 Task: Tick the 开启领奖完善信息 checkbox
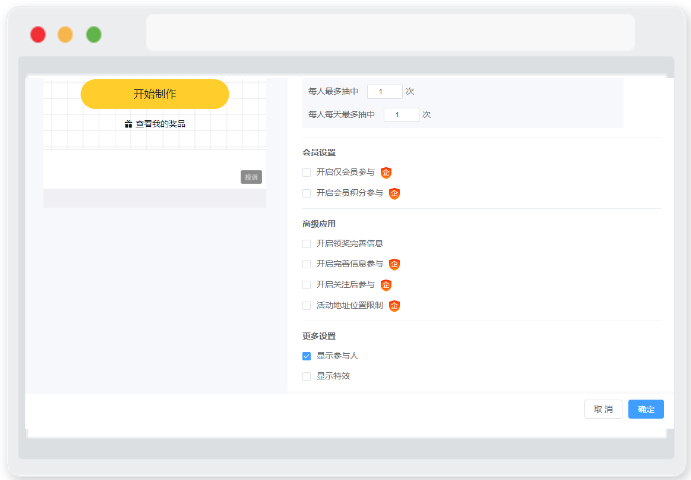coord(306,244)
